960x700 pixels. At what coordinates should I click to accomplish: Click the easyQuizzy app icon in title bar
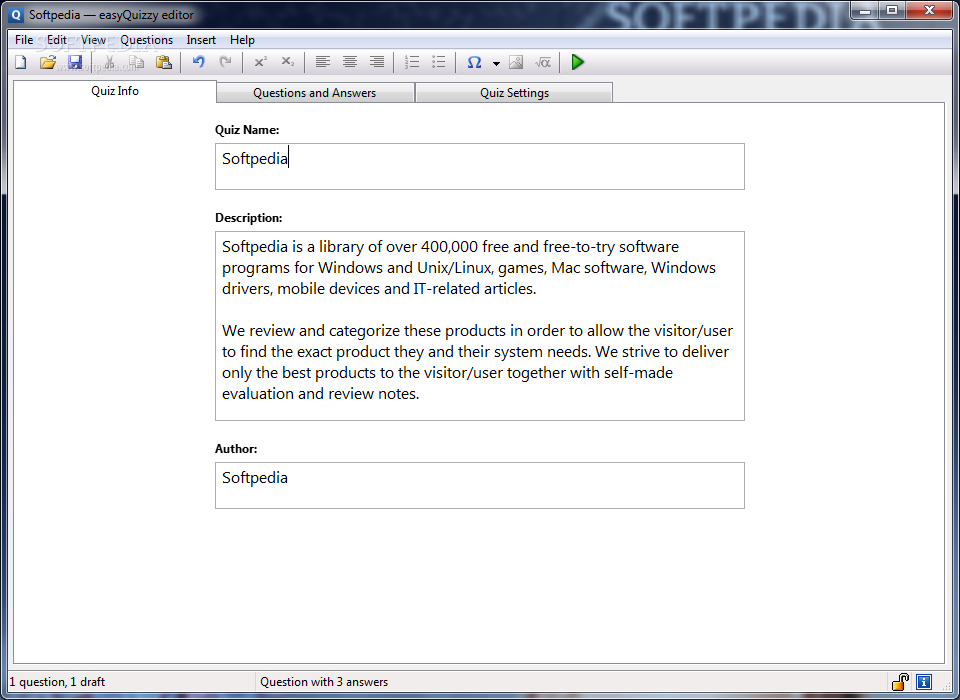[x=17, y=15]
